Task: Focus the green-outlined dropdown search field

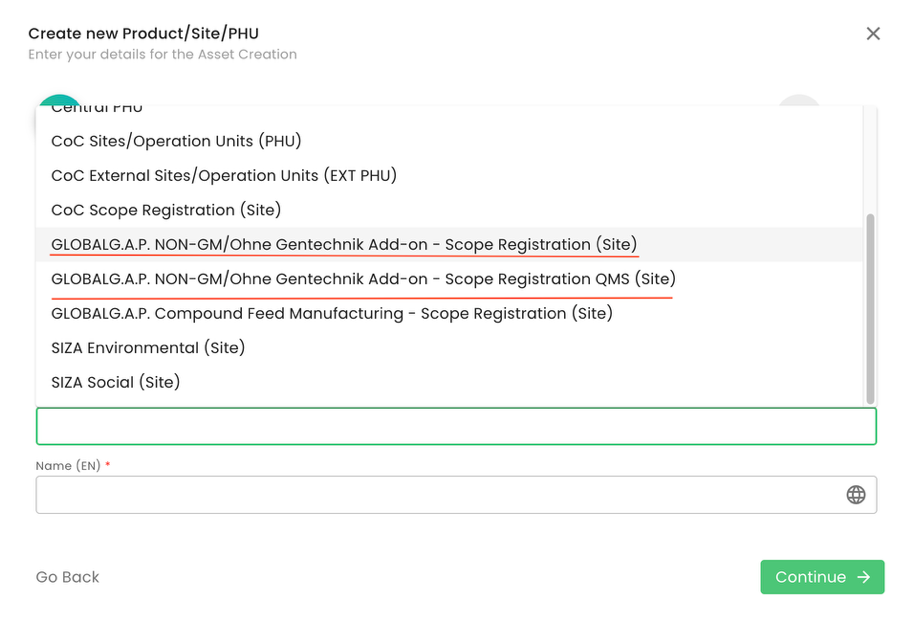Action: tap(455, 426)
